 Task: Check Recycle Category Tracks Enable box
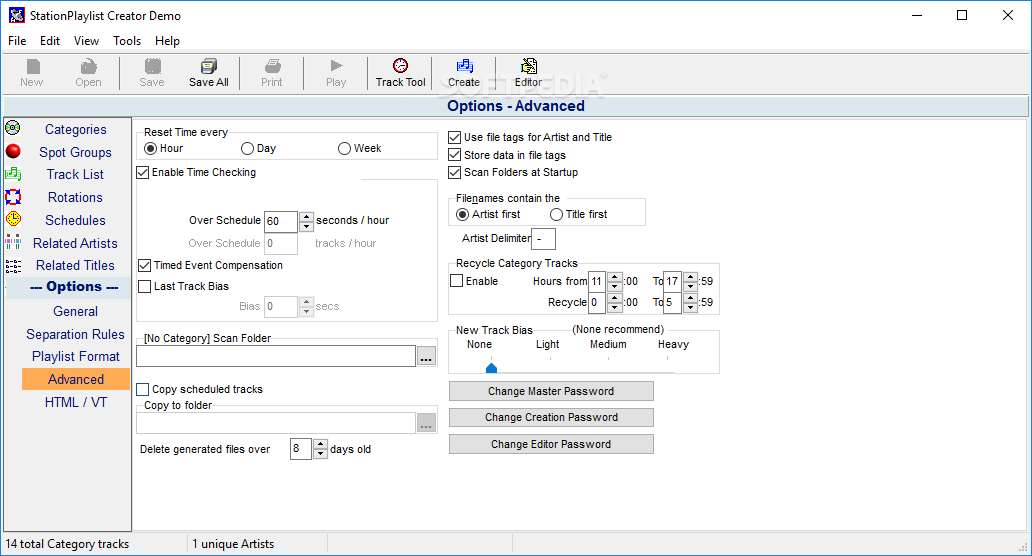click(x=457, y=281)
